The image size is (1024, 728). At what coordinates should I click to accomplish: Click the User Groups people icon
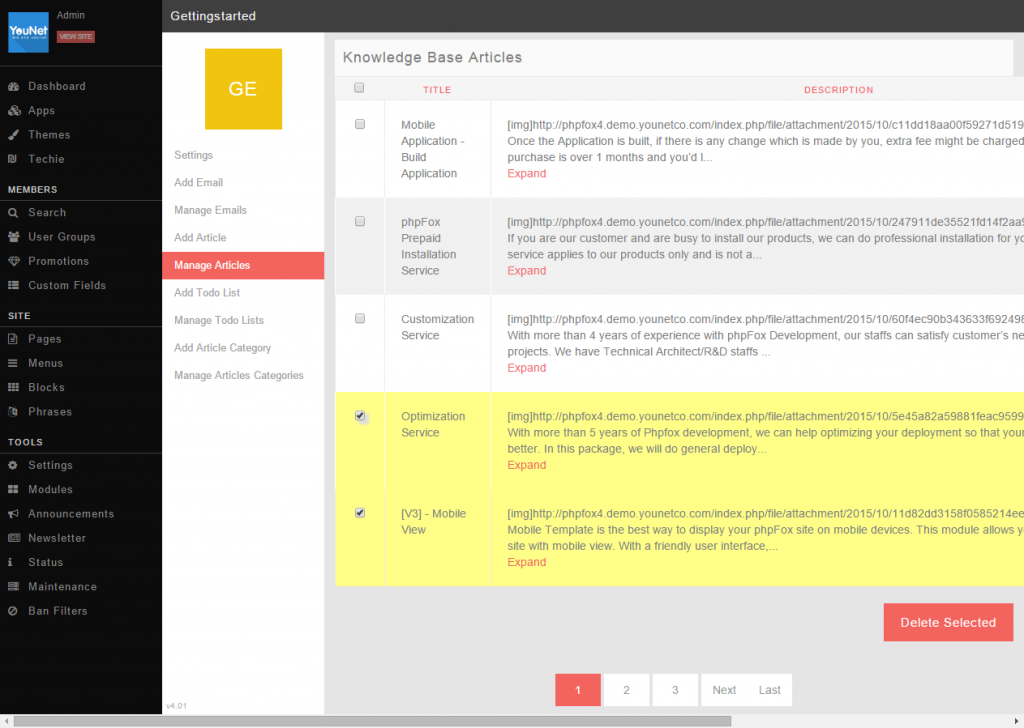tap(13, 236)
